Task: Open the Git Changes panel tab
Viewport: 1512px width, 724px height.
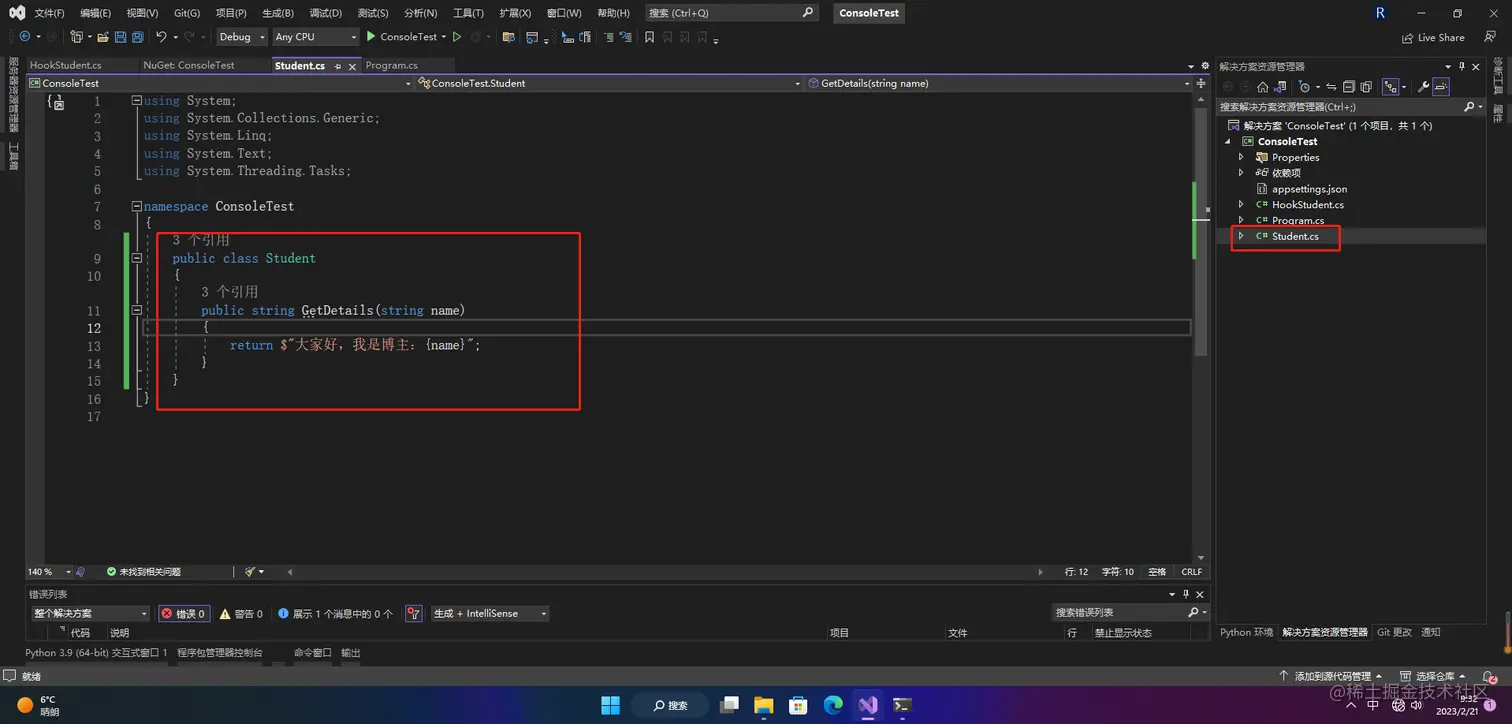Action: (x=1394, y=632)
